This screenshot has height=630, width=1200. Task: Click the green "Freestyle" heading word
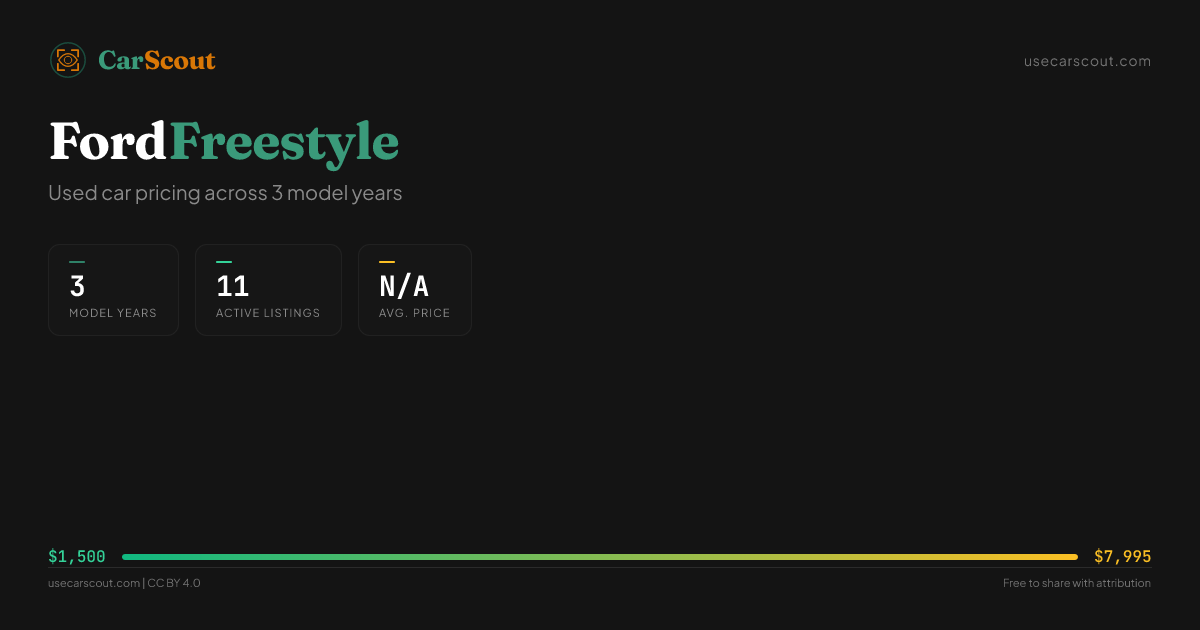[284, 142]
